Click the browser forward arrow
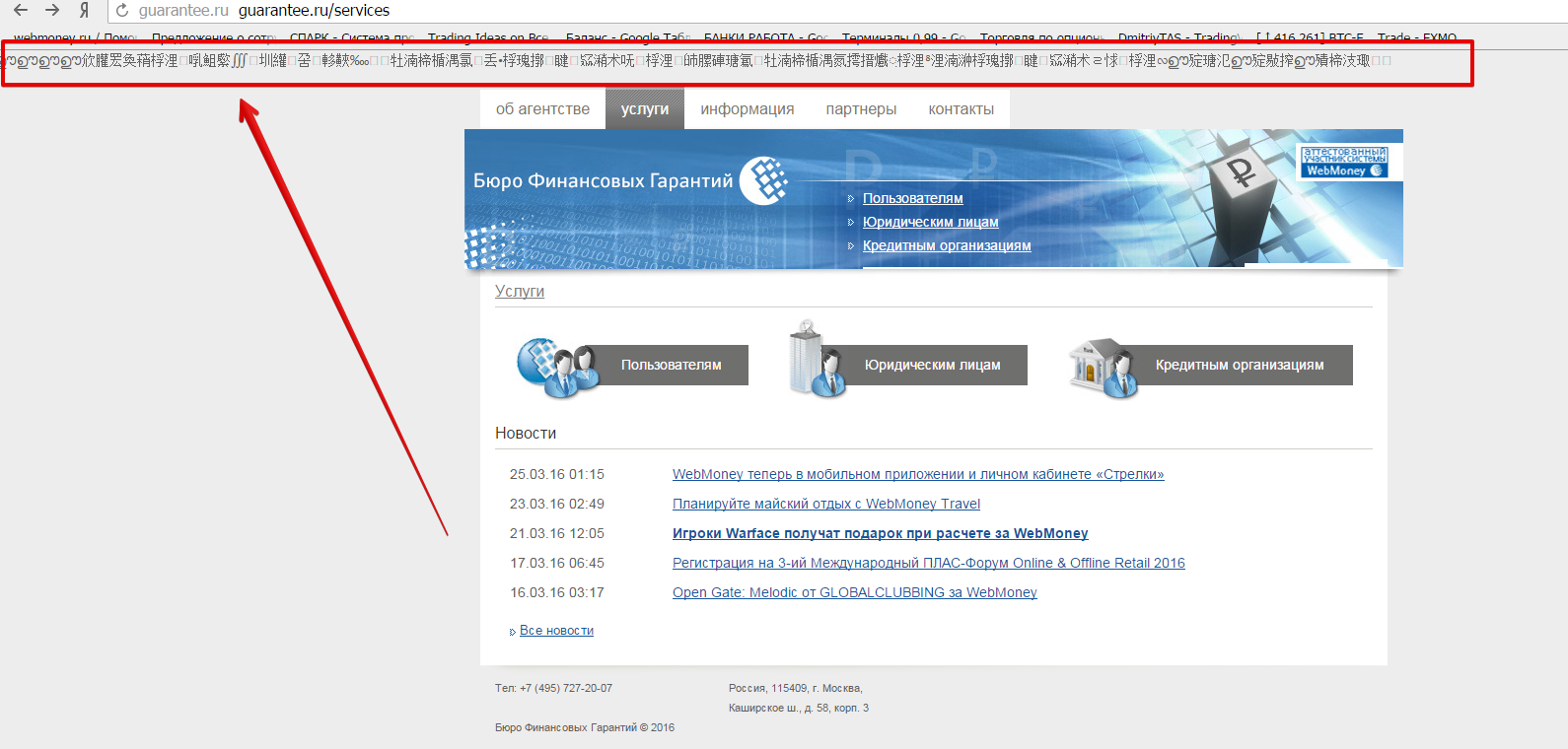This screenshot has width=1568, height=749. click(52, 10)
